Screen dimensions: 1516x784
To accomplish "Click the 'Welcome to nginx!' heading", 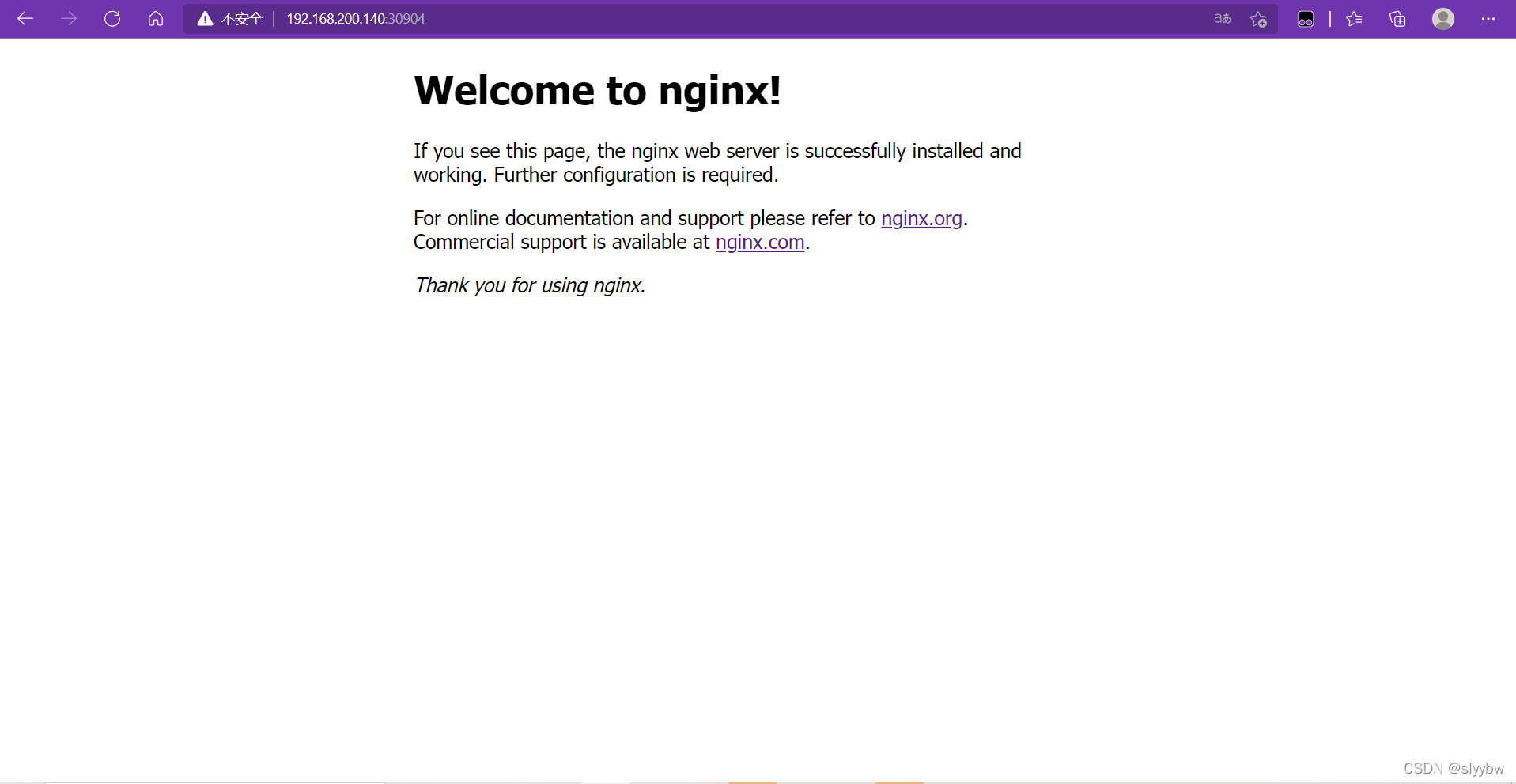I will click(x=598, y=90).
